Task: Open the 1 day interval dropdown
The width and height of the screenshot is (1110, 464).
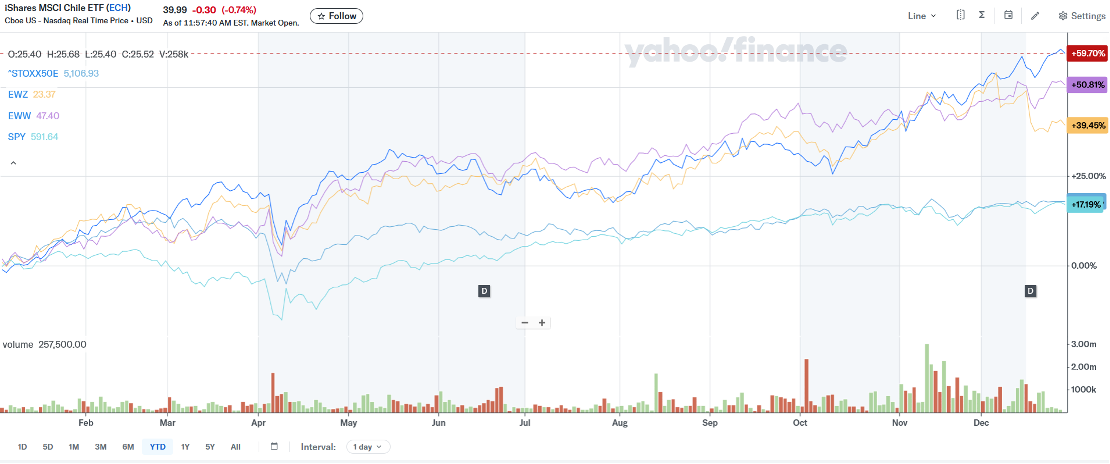Action: click(x=368, y=447)
